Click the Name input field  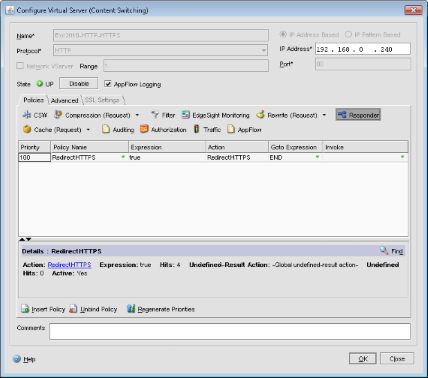[161, 35]
